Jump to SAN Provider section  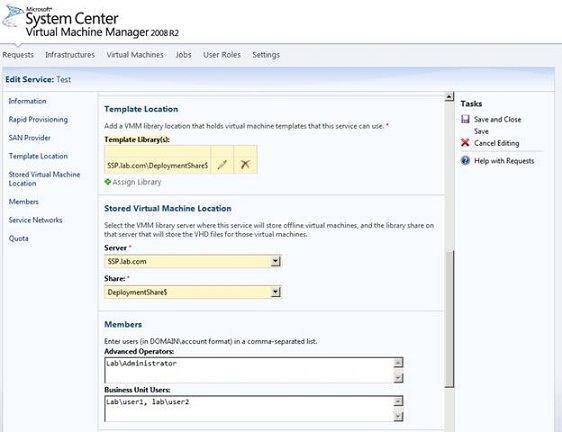(x=30, y=138)
